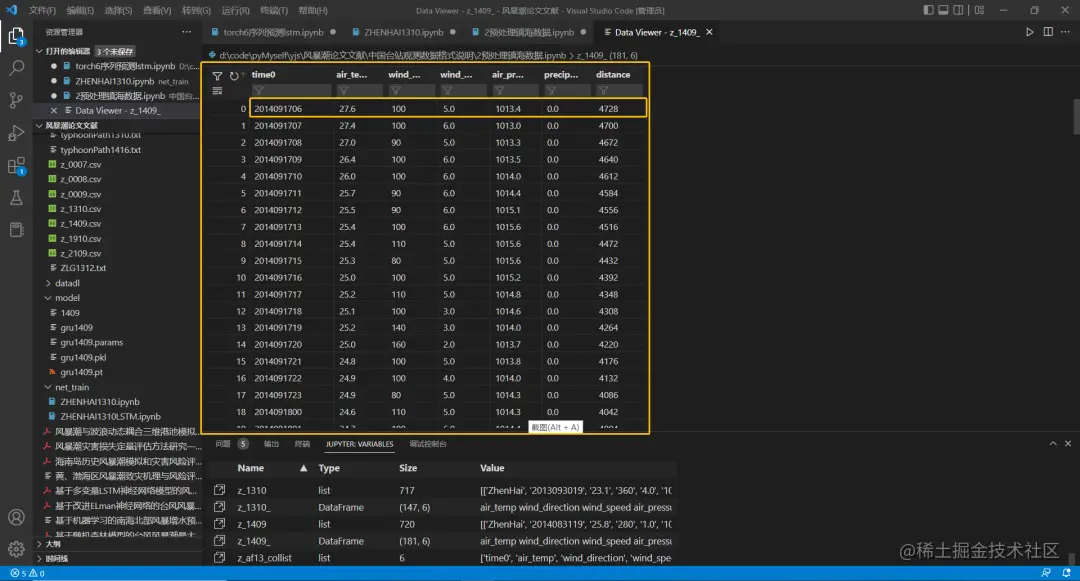1080x581 pixels.
Task: Show errors and warnings in status bar
Action: [28, 573]
